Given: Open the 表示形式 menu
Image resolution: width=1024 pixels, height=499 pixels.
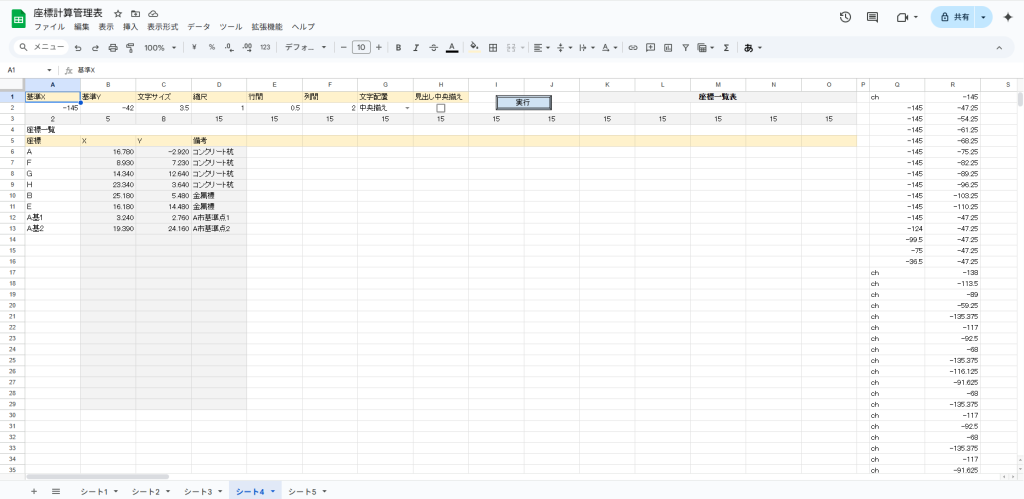Looking at the screenshot, I should tap(163, 27).
